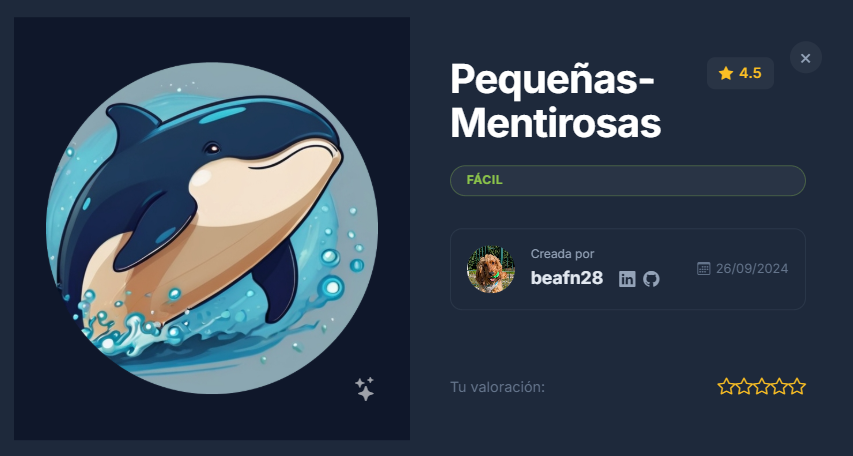Click the orca whale machine image

point(212,228)
